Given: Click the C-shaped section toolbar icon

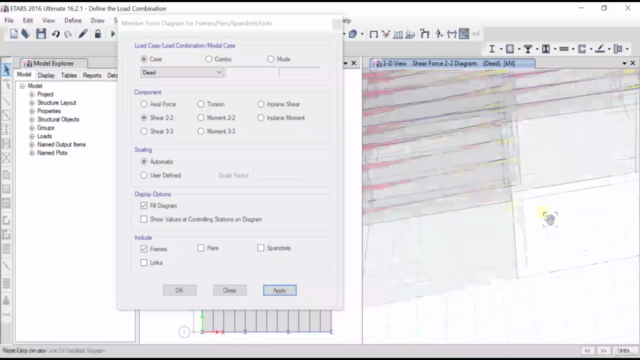Looking at the screenshot, I should [582, 49].
